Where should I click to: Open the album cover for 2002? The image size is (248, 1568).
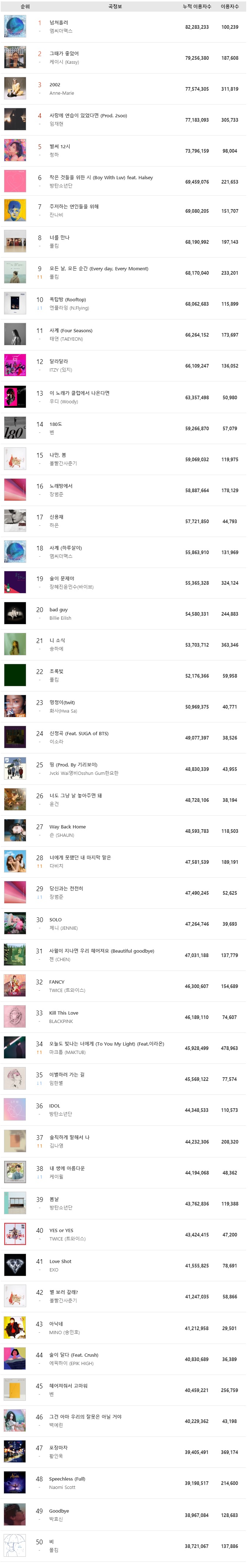15,89
